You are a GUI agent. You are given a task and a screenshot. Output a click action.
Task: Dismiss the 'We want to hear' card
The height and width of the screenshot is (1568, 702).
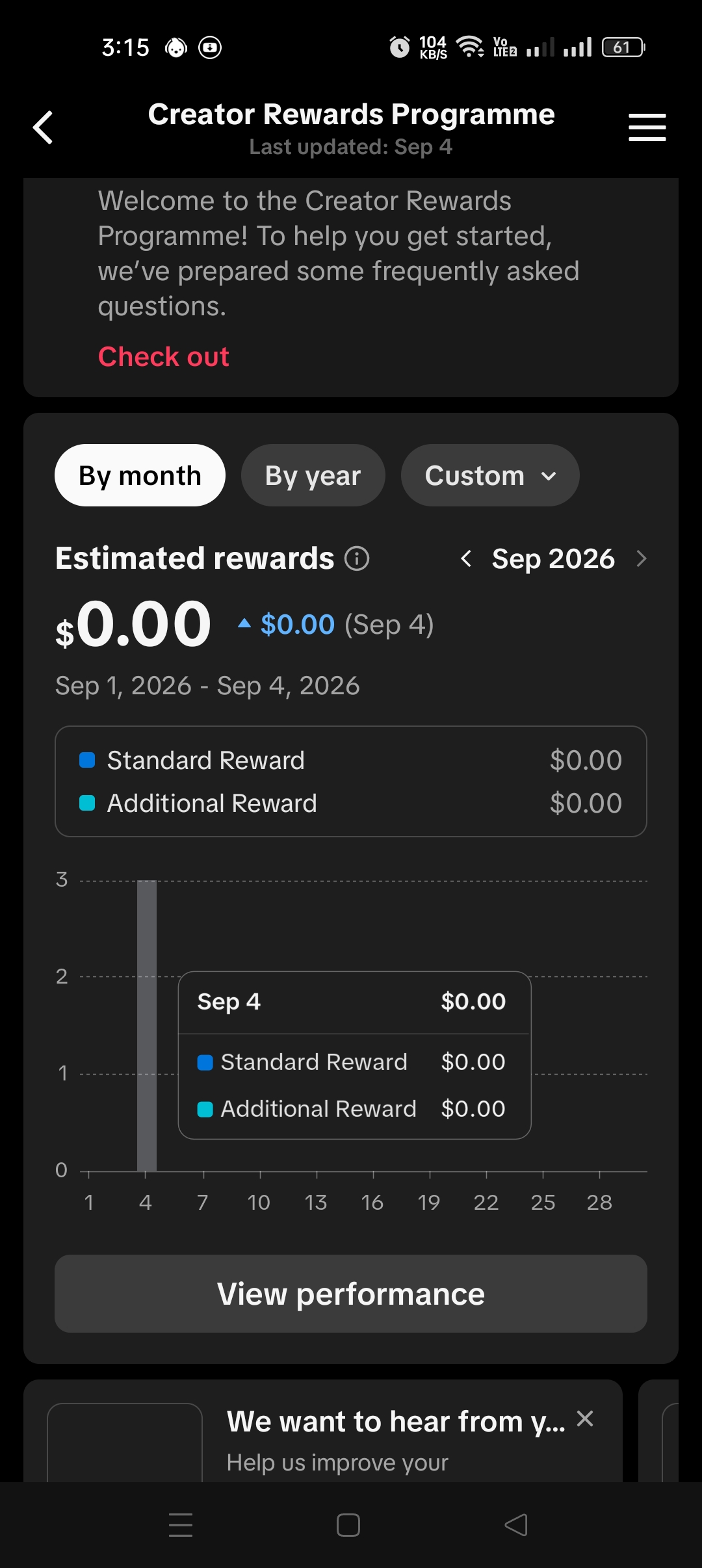click(x=585, y=1418)
